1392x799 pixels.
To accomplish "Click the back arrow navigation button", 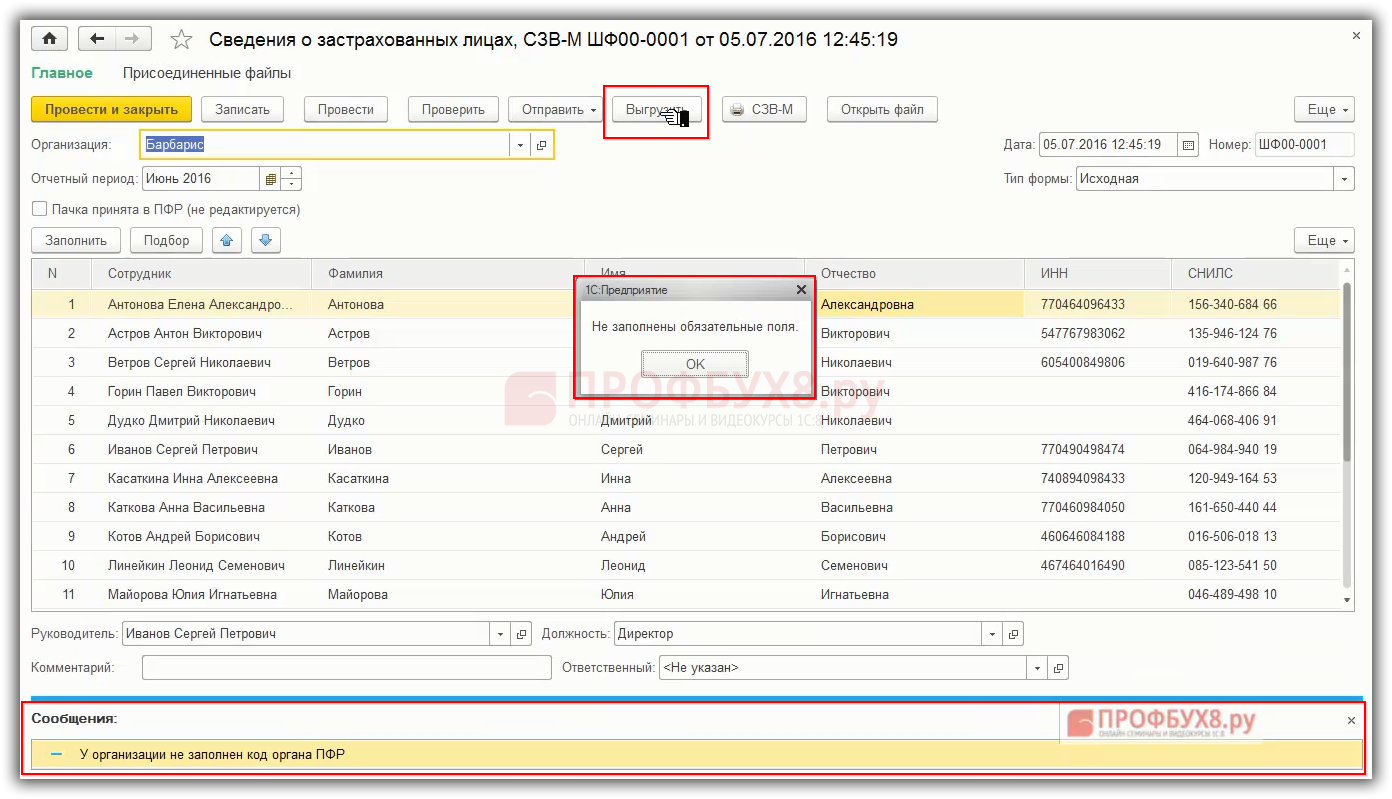I will tap(97, 39).
